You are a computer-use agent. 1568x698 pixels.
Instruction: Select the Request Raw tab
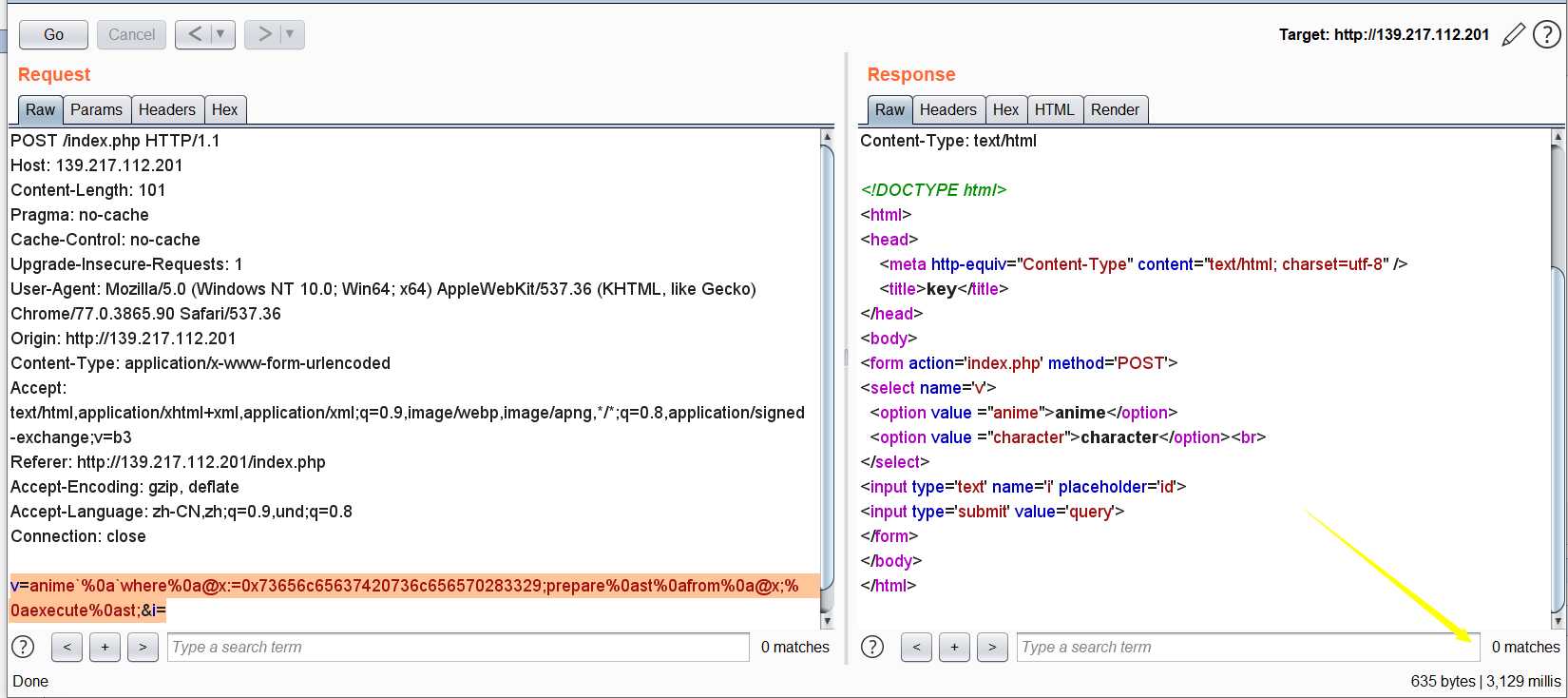(40, 110)
